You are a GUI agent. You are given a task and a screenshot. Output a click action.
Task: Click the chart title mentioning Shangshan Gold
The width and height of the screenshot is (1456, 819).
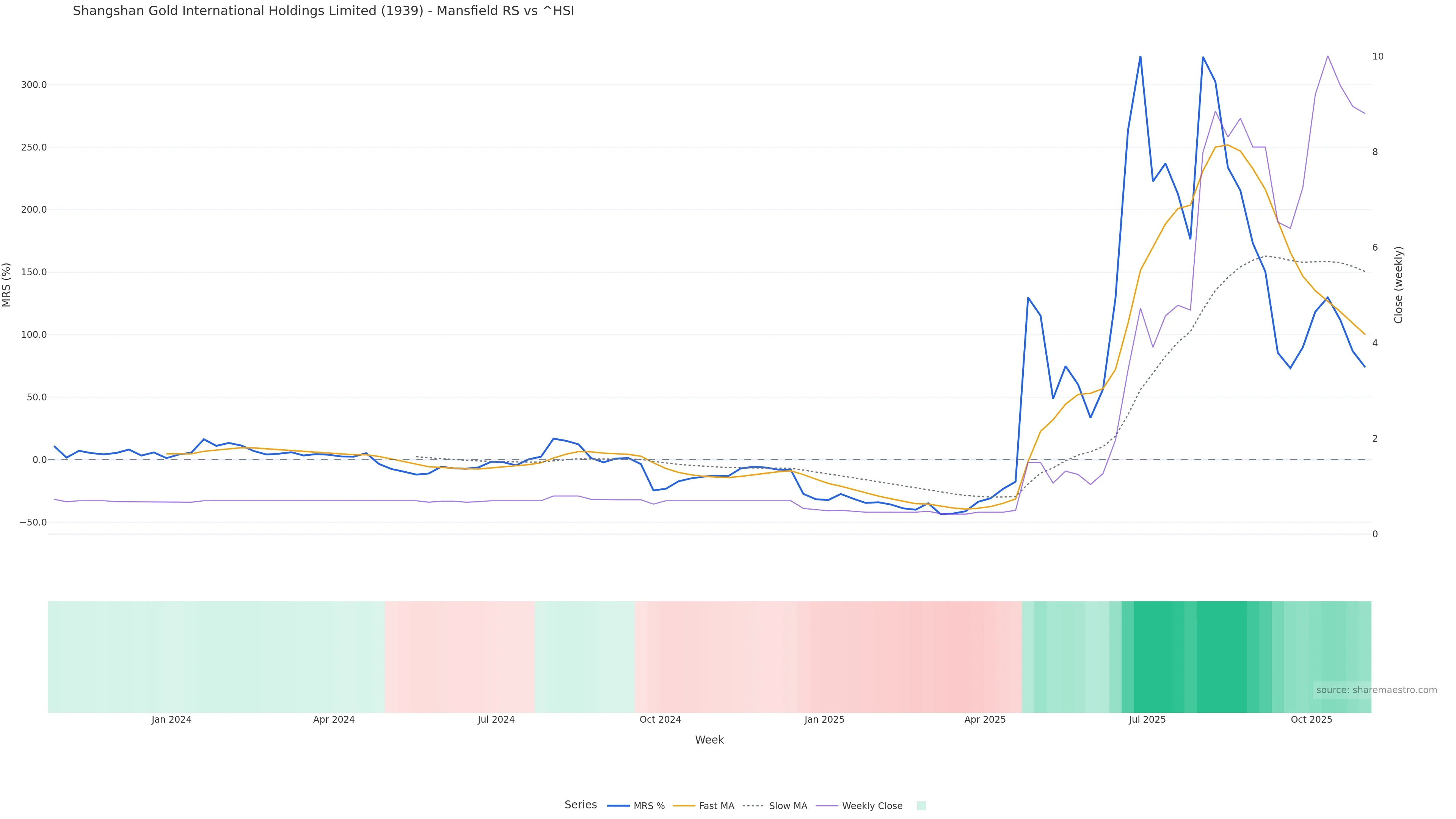tap(323, 11)
